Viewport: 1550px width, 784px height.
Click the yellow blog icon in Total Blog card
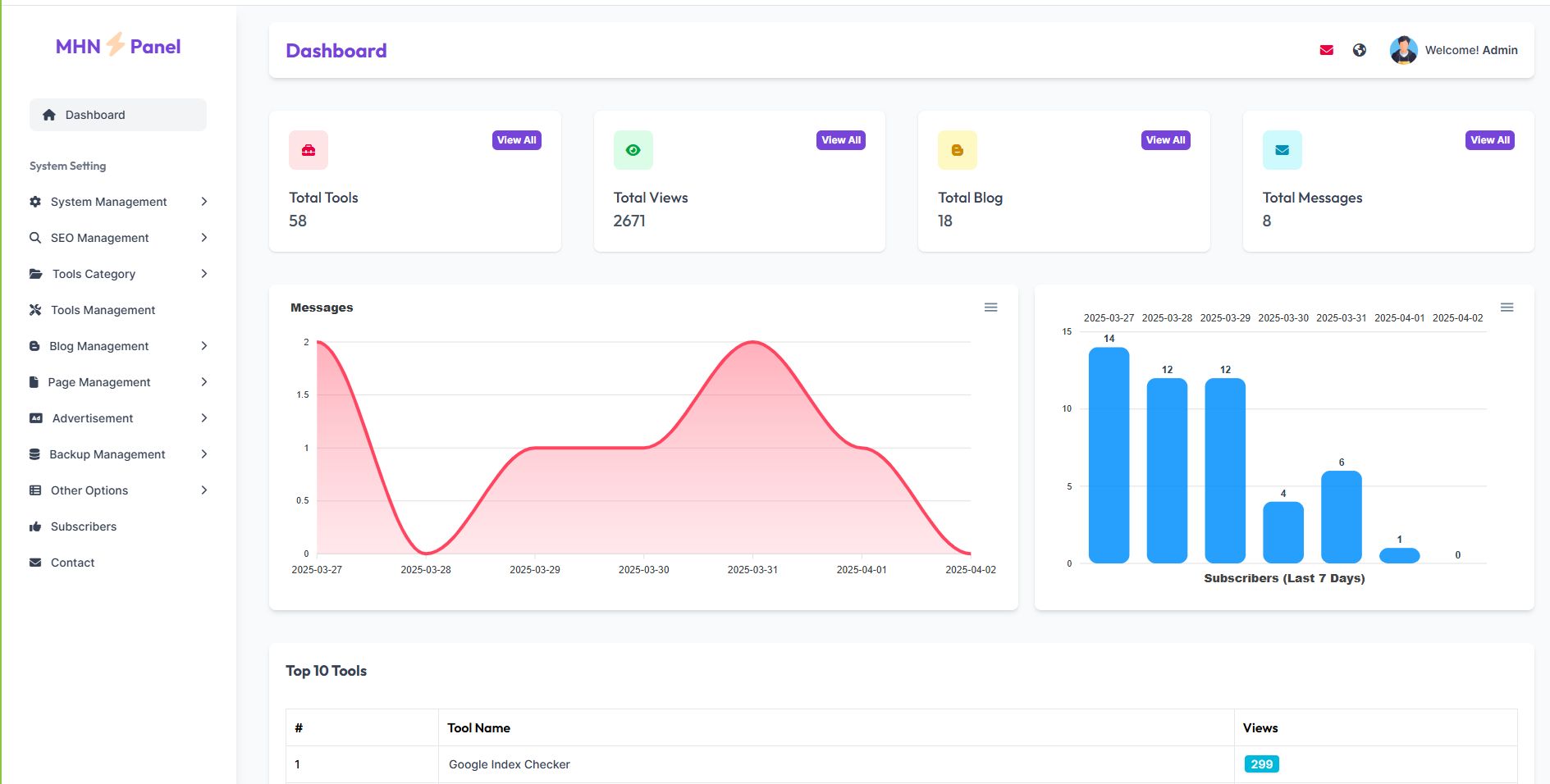(958, 150)
